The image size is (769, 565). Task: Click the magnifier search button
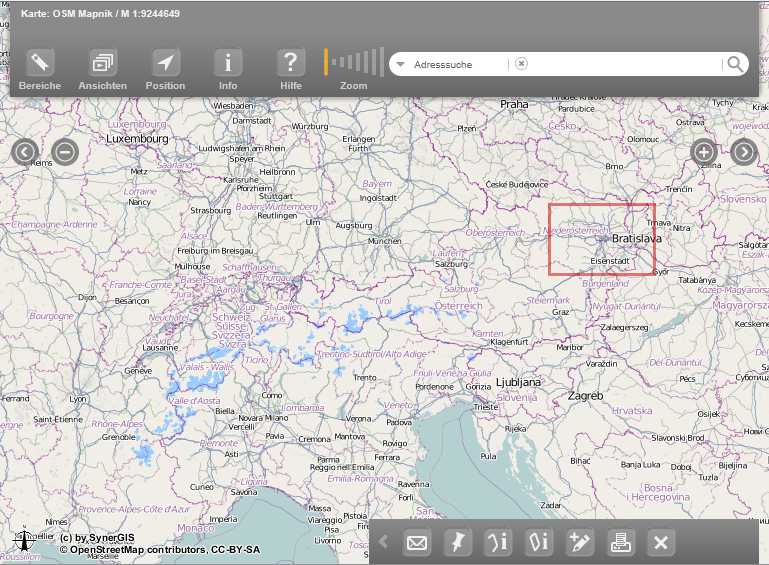735,65
